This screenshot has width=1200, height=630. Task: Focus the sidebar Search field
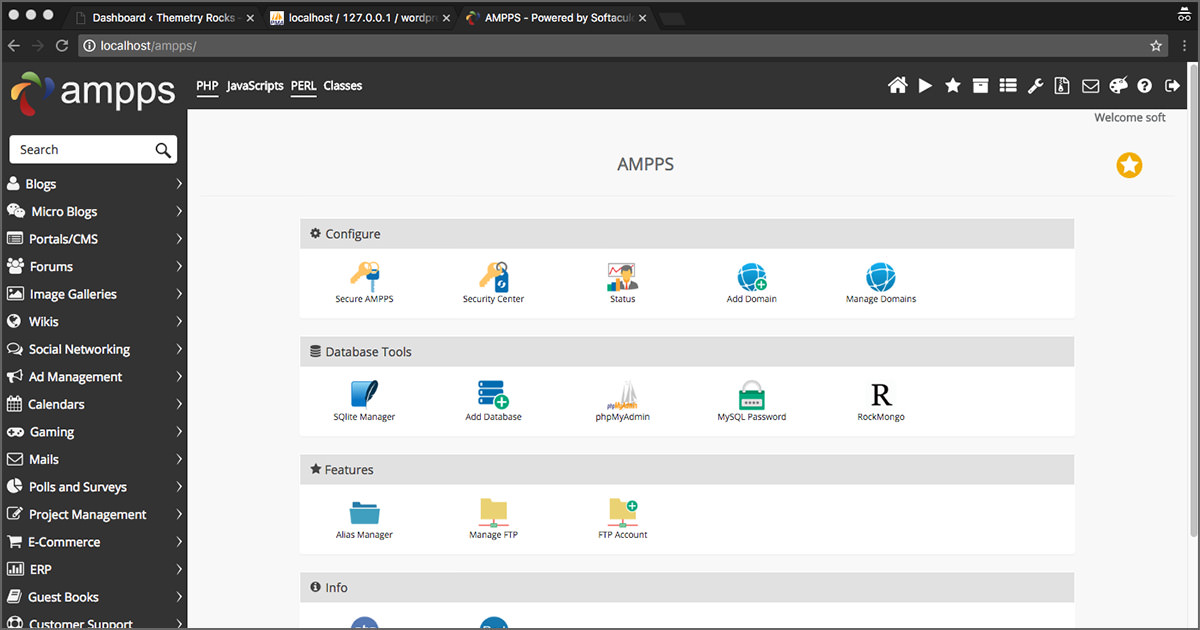pos(93,150)
